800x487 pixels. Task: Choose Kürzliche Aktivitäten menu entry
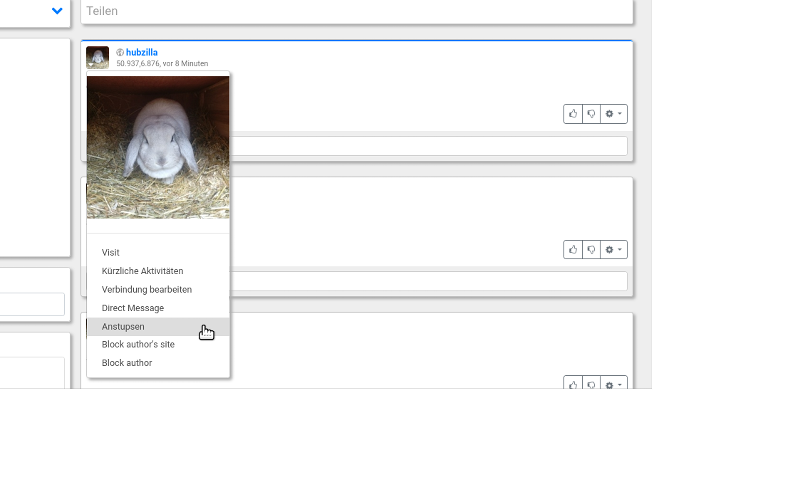pyautogui.click(x=142, y=271)
